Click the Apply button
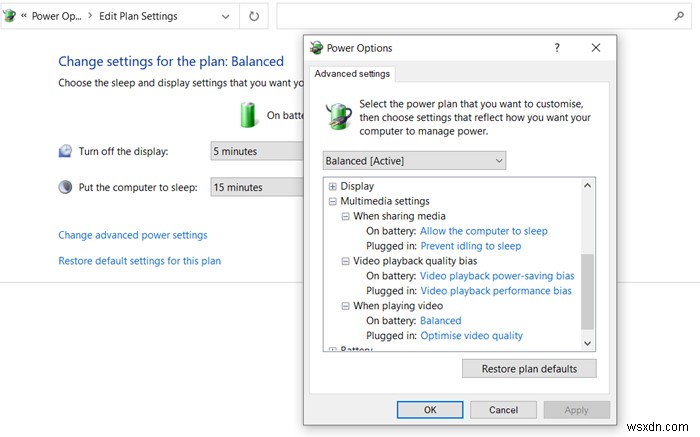The height and width of the screenshot is (437, 700). point(576,410)
